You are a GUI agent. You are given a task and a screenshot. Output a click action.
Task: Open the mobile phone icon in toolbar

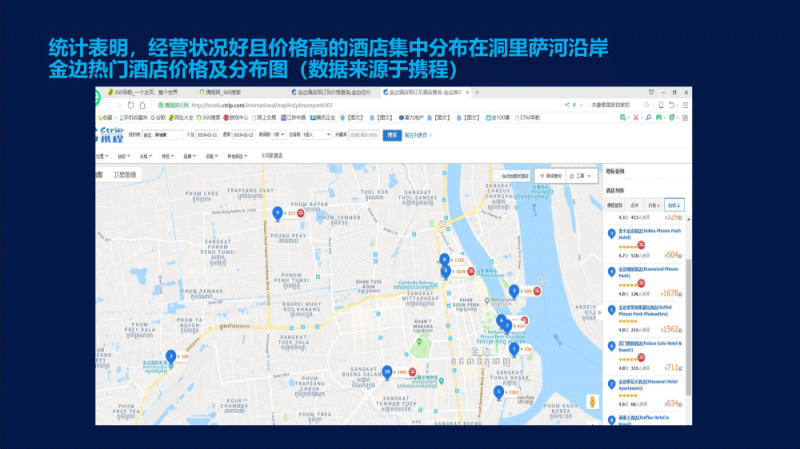pyautogui.click(x=661, y=105)
